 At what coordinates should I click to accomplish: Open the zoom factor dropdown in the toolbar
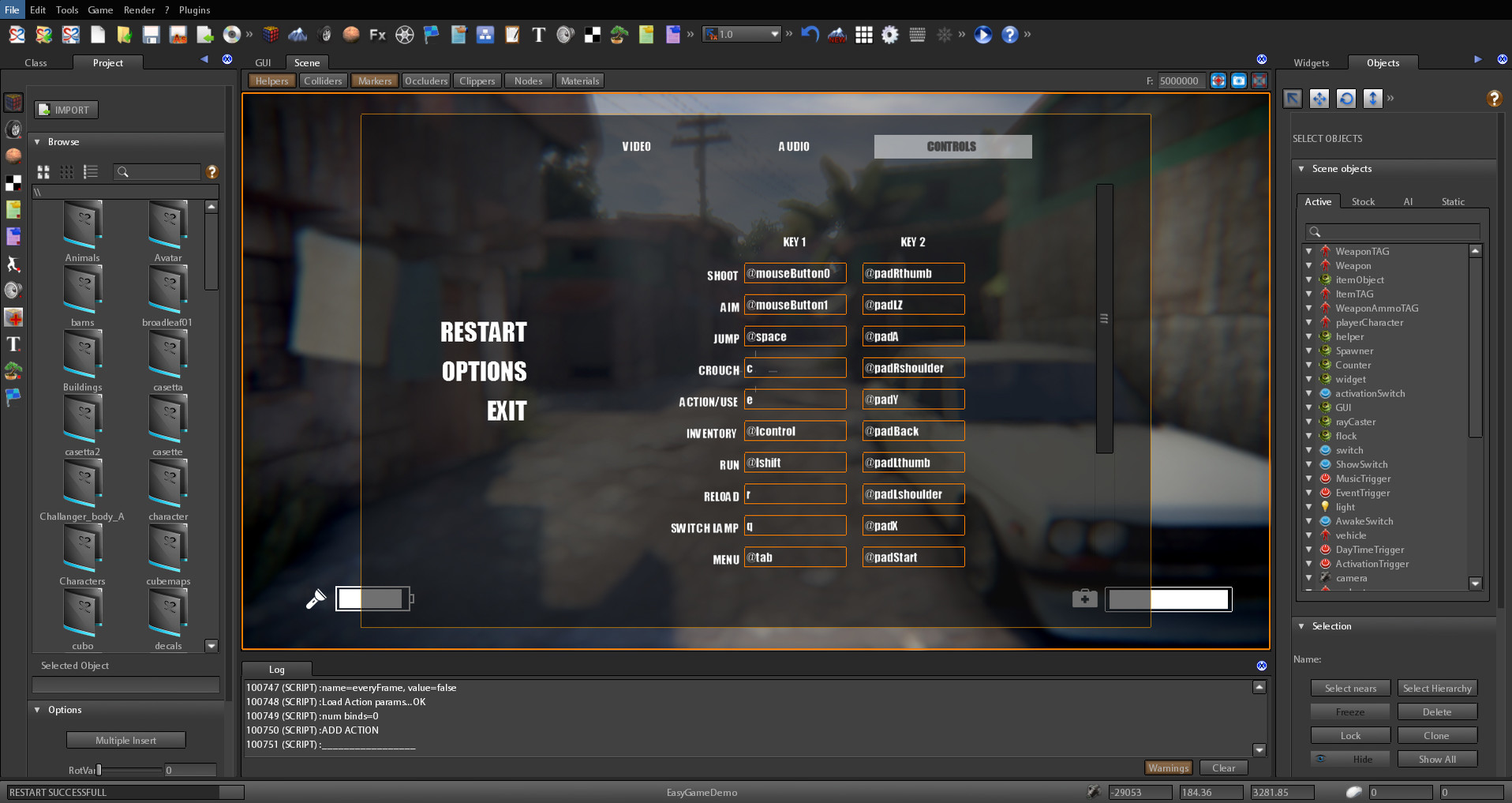click(x=776, y=35)
